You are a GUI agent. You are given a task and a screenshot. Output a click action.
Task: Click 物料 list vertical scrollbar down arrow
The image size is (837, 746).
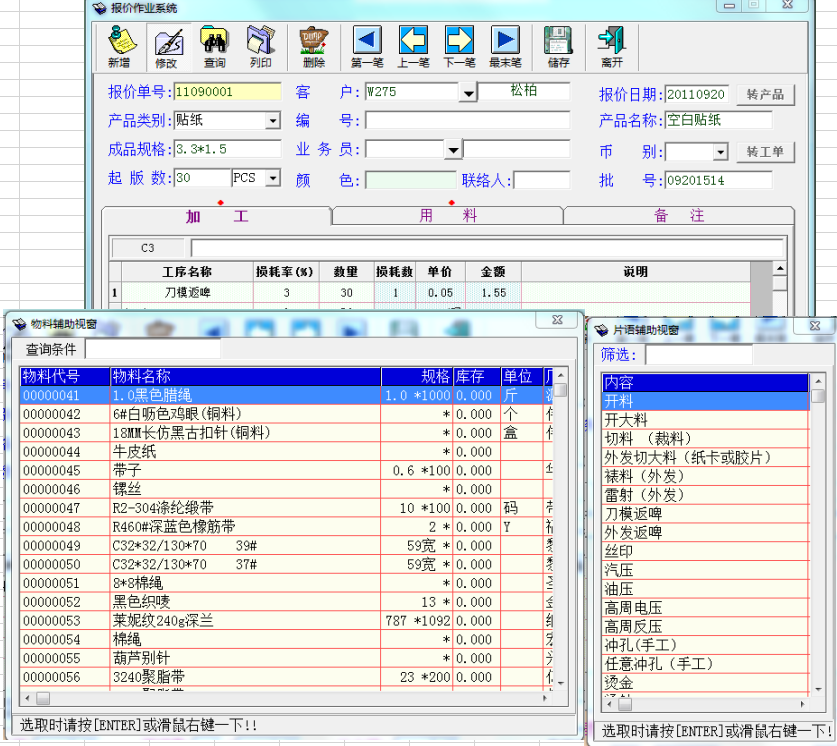pyautogui.click(x=560, y=682)
